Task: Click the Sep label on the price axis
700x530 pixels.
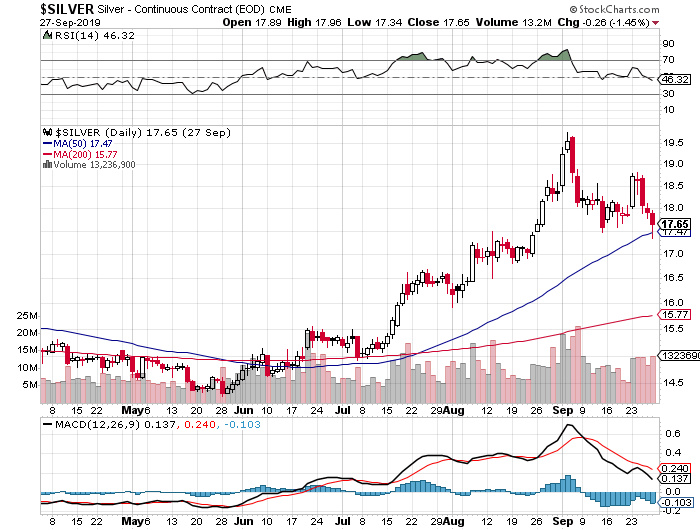Action: click(561, 410)
